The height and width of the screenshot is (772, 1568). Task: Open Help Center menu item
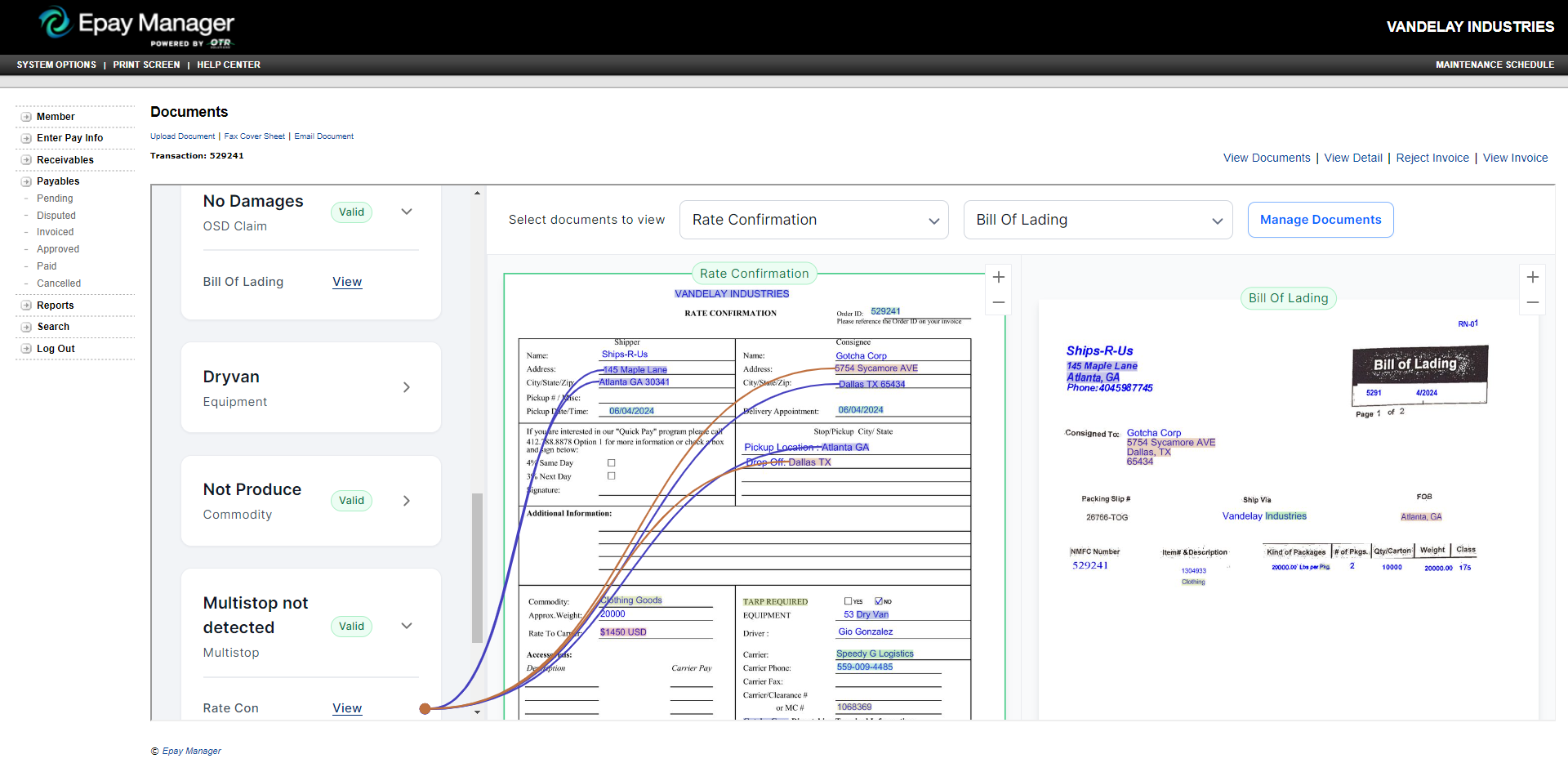click(x=229, y=65)
